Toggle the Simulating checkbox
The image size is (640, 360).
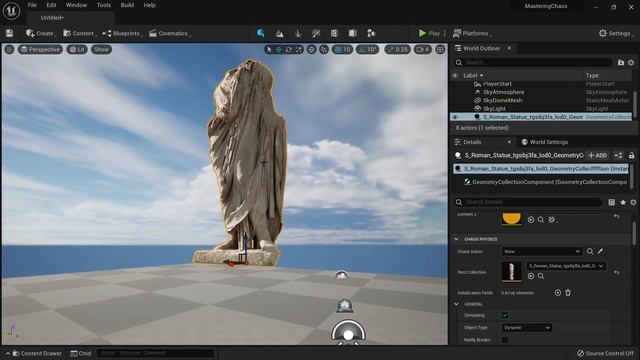[505, 316]
